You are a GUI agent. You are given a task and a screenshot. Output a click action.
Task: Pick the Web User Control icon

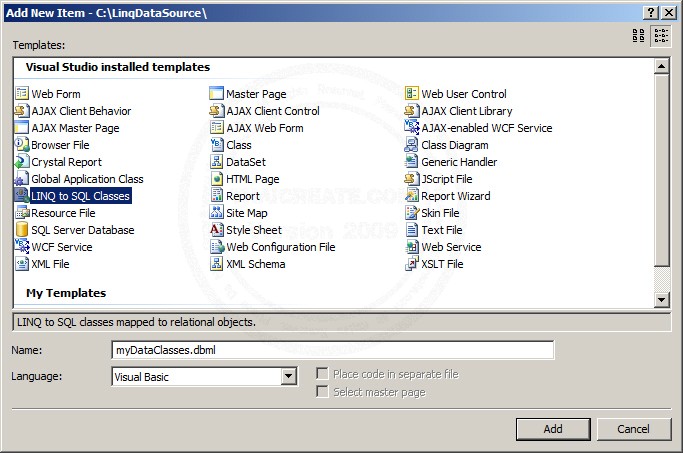412,94
